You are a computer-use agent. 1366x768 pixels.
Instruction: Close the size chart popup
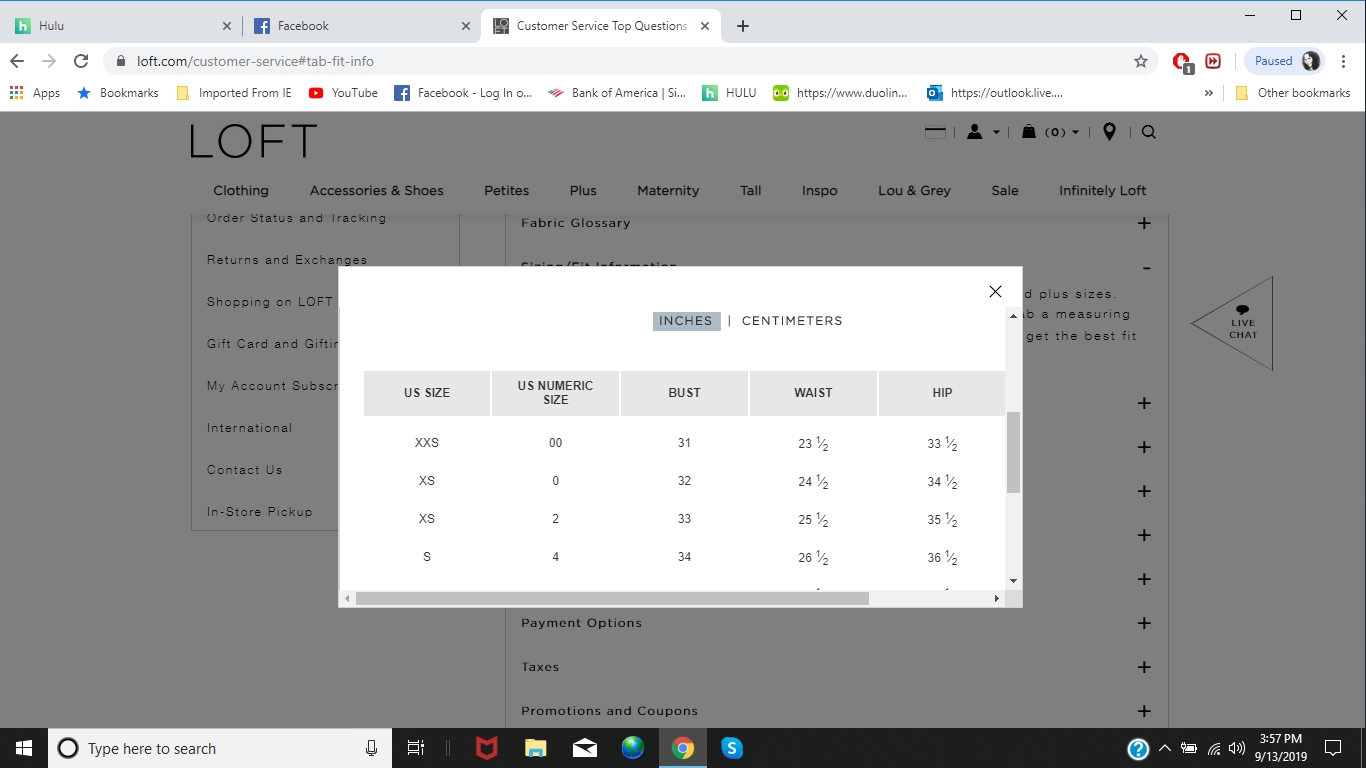[x=995, y=292]
